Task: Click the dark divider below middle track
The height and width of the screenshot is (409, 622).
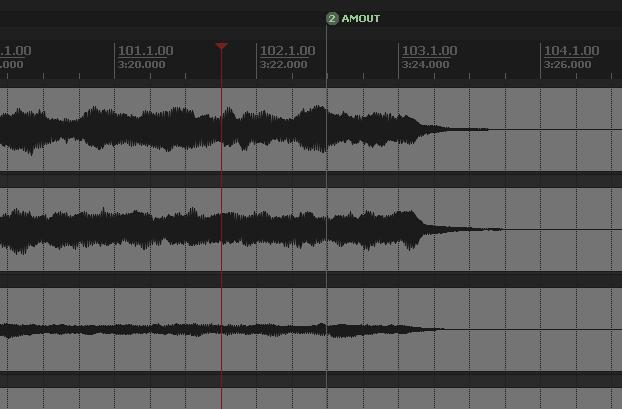Action: pyautogui.click(x=300, y=280)
